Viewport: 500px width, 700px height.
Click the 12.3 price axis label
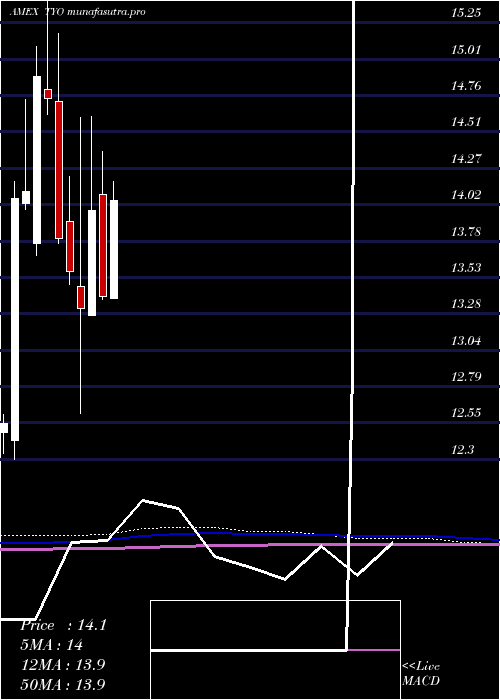click(462, 450)
